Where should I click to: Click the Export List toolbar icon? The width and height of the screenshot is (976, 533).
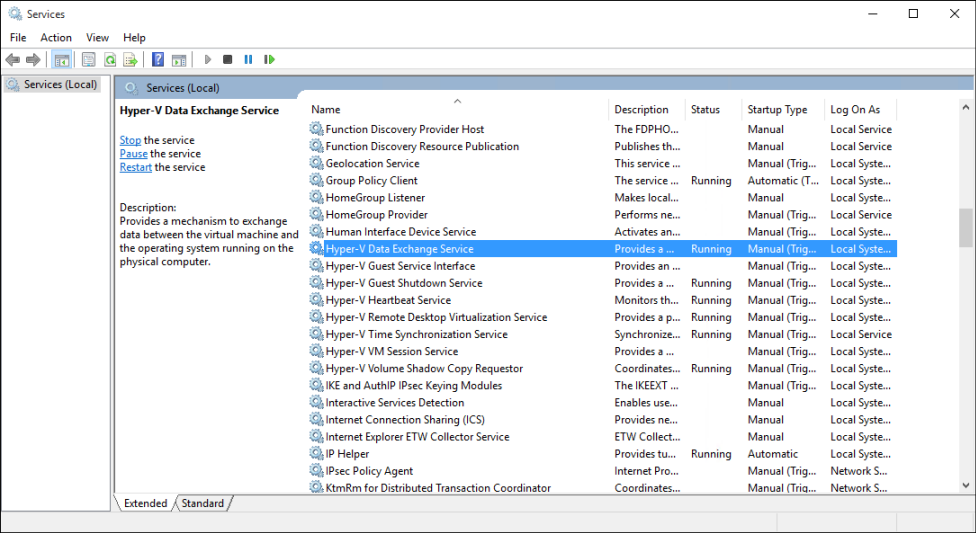click(130, 60)
